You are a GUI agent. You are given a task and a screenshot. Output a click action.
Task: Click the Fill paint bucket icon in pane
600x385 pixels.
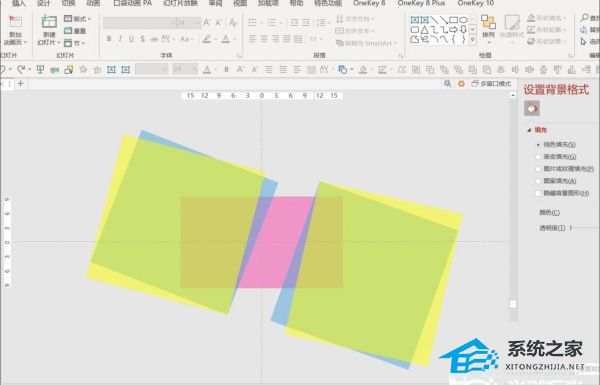532,109
